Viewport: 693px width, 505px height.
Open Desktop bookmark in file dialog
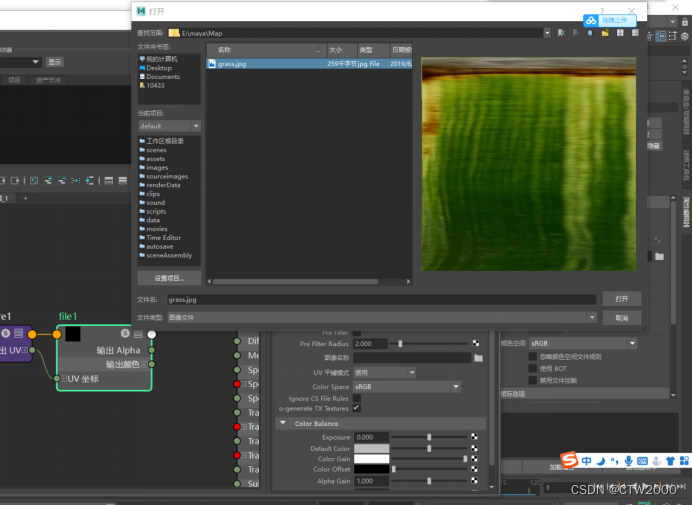point(155,68)
